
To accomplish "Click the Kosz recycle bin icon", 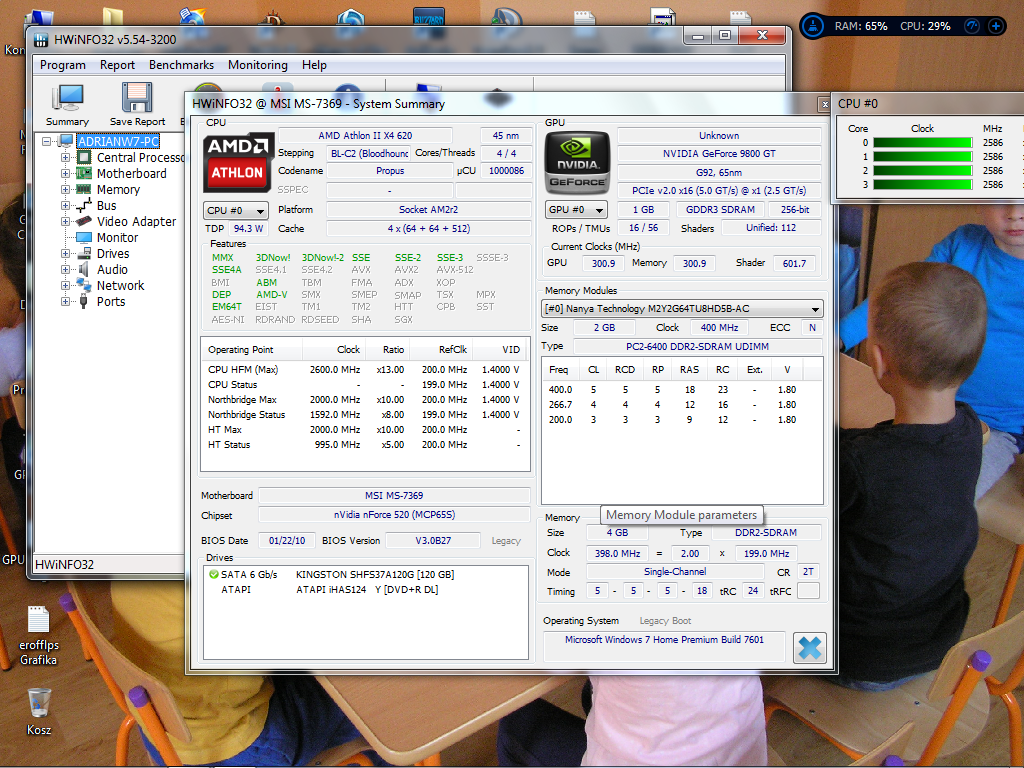I will [x=39, y=703].
